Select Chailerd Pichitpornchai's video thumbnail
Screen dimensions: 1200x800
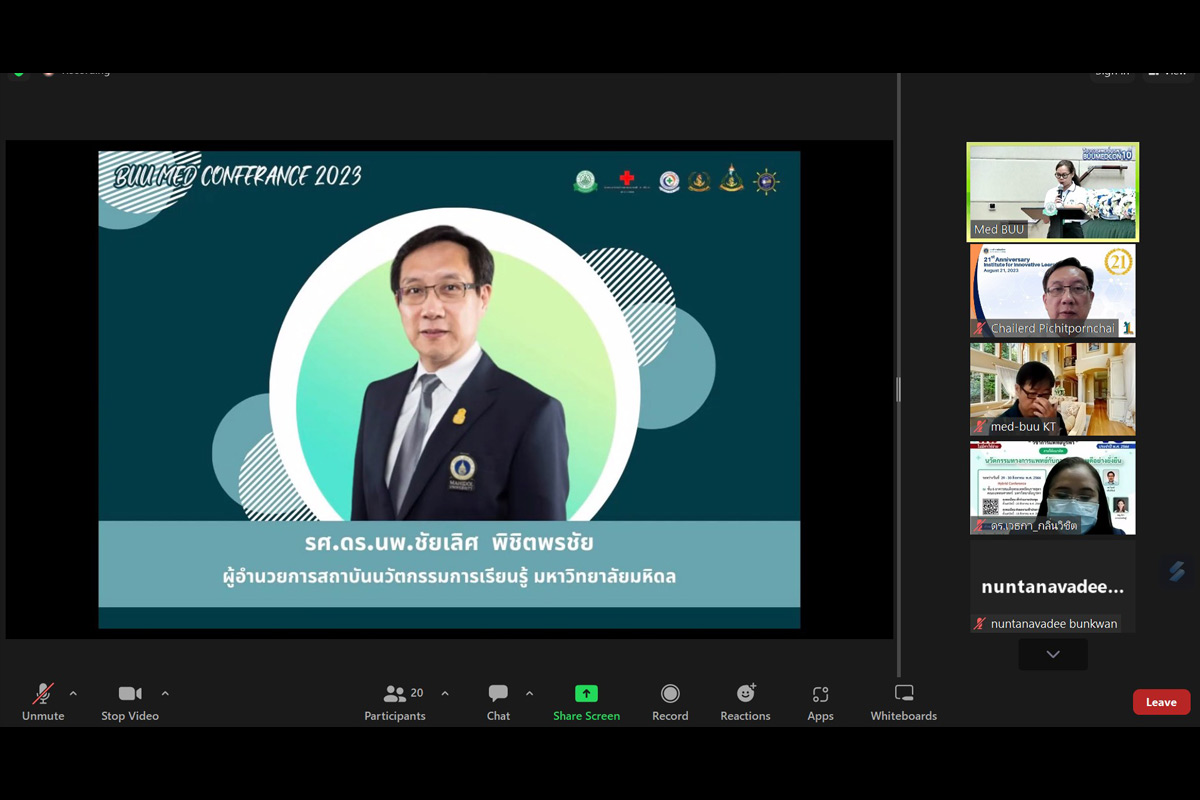click(x=1052, y=290)
